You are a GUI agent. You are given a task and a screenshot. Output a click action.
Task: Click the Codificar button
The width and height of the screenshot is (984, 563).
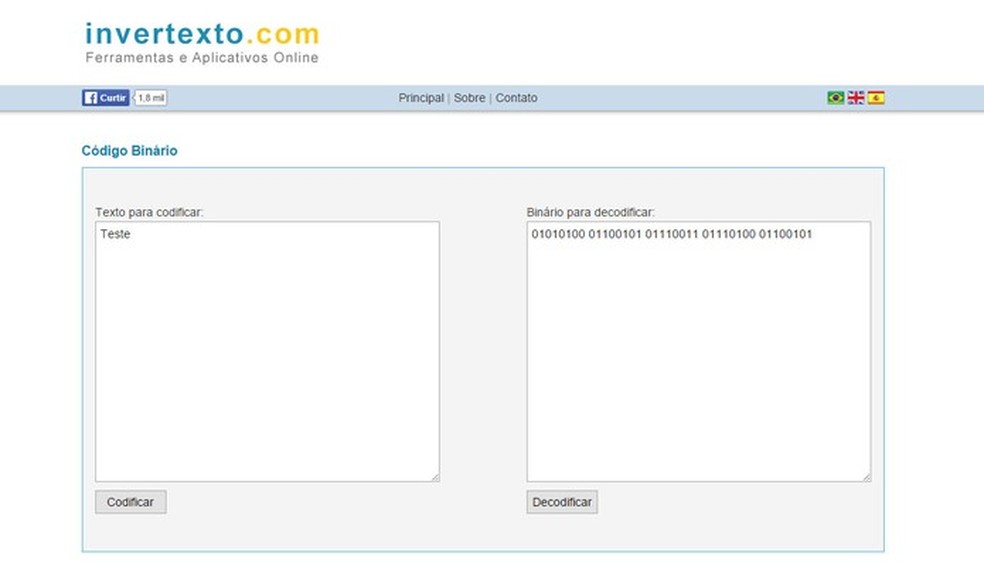[131, 502]
